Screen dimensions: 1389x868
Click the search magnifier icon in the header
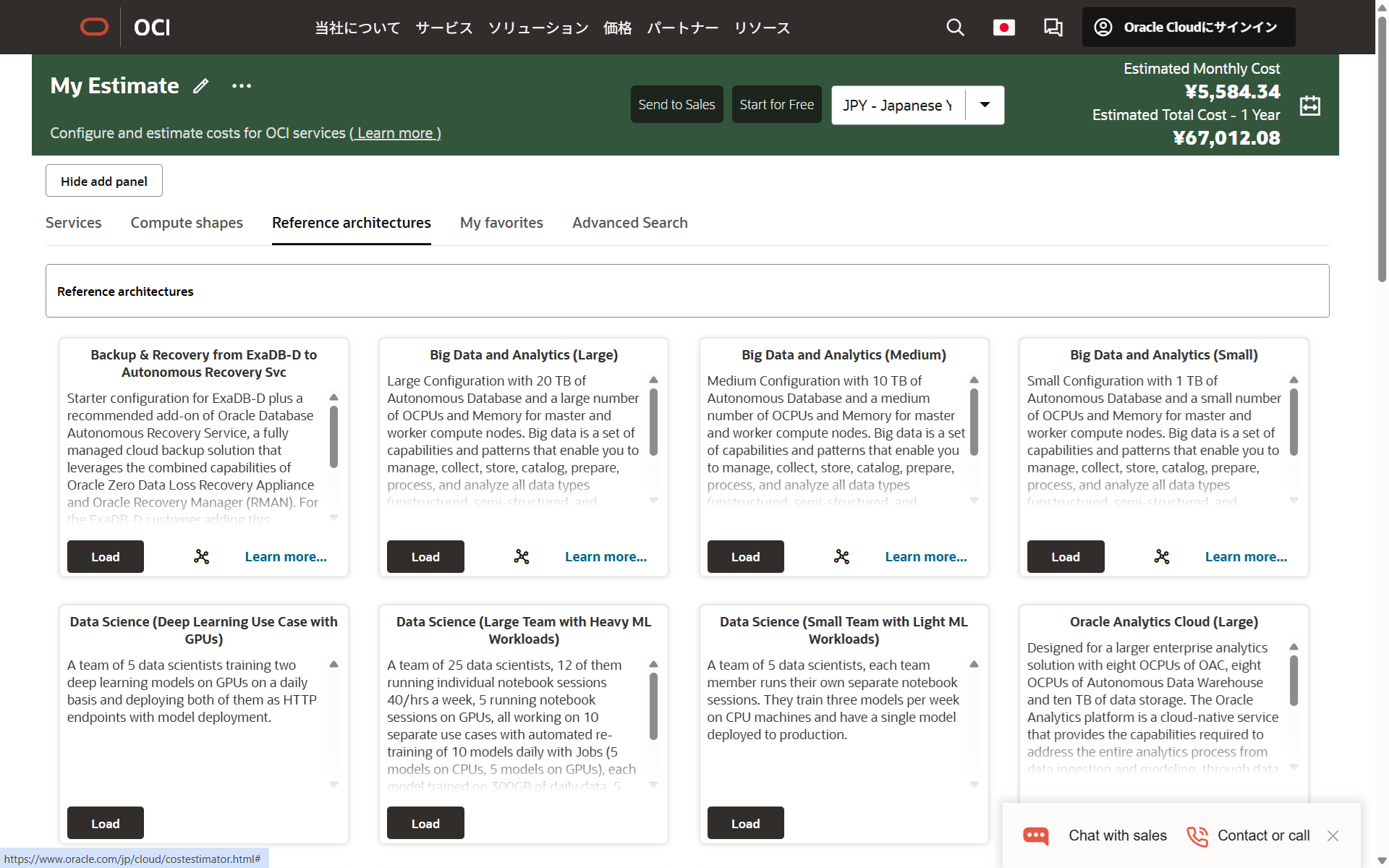[955, 27]
